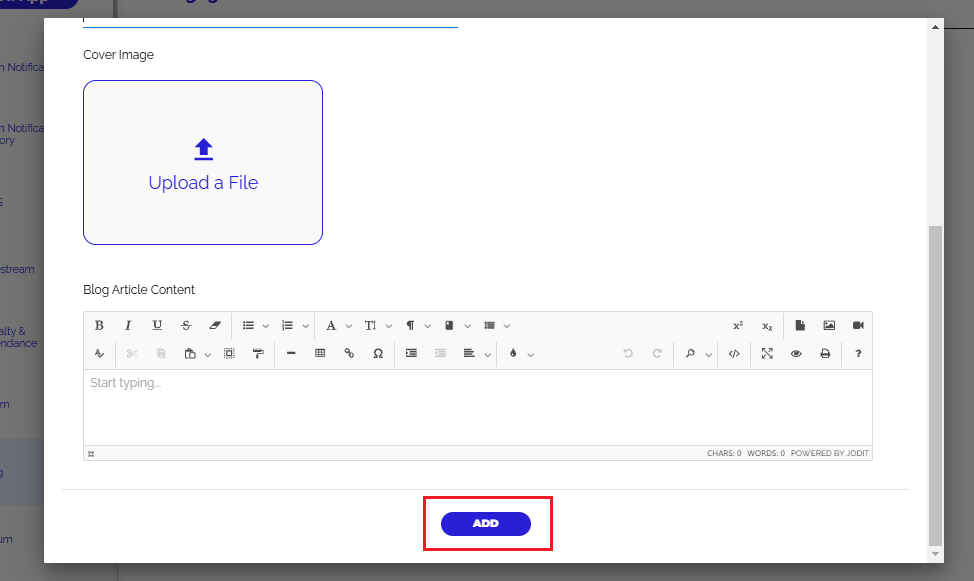The height and width of the screenshot is (581, 974).
Task: Toggle HTML source code view
Action: [x=734, y=353]
